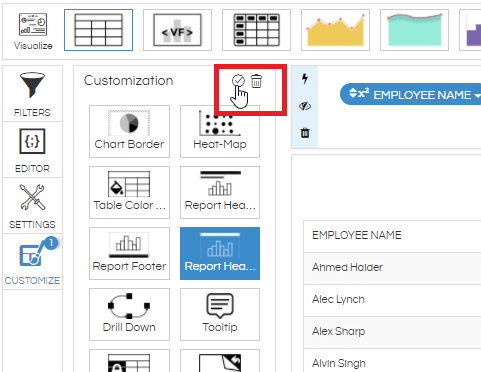Switch to the Customize tab

(x=32, y=262)
